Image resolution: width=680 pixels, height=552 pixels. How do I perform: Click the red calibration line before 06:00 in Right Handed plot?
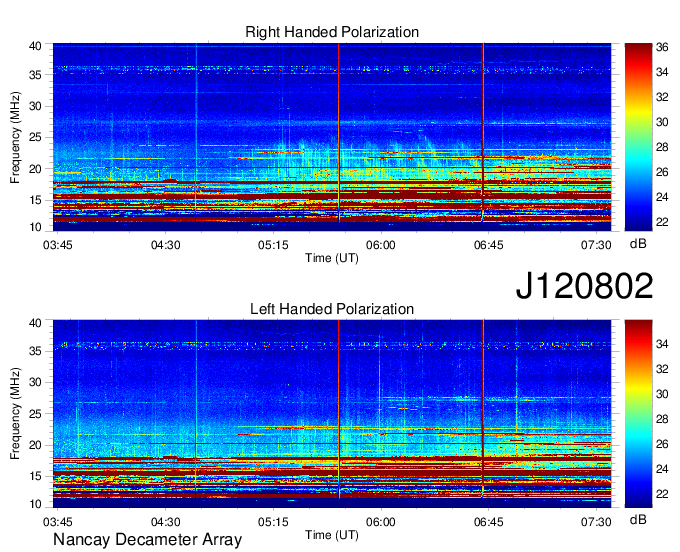click(x=339, y=132)
